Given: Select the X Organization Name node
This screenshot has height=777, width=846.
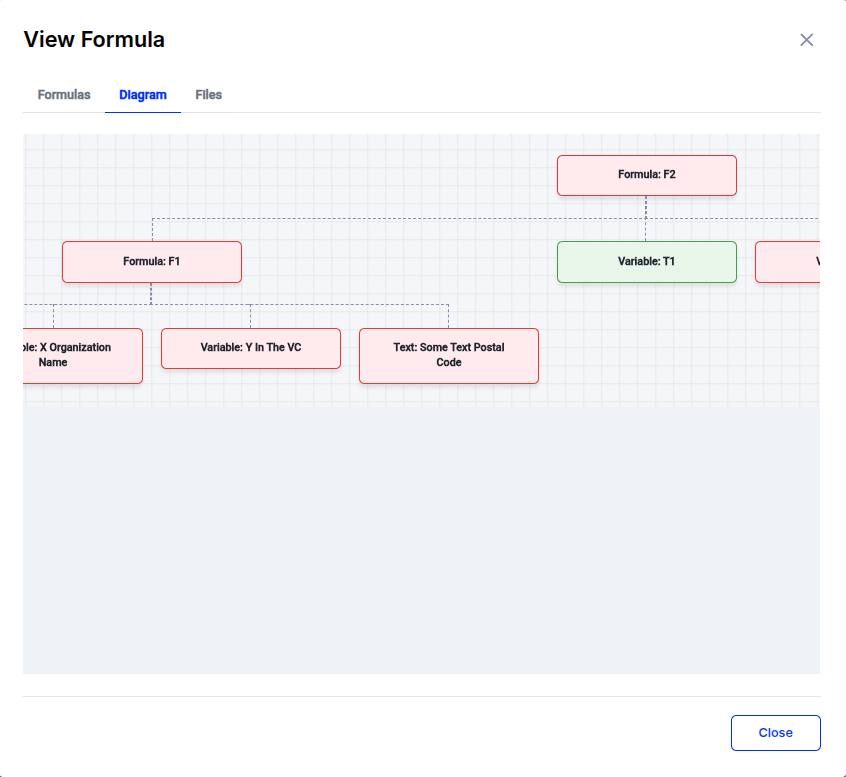Looking at the screenshot, I should 82,356.
